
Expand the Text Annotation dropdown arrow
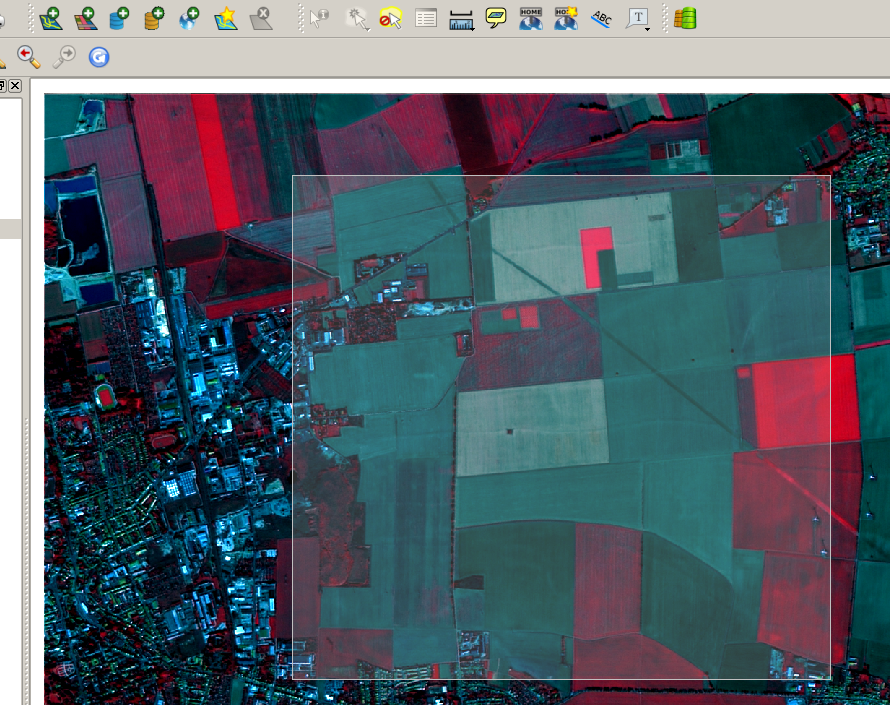click(648, 28)
